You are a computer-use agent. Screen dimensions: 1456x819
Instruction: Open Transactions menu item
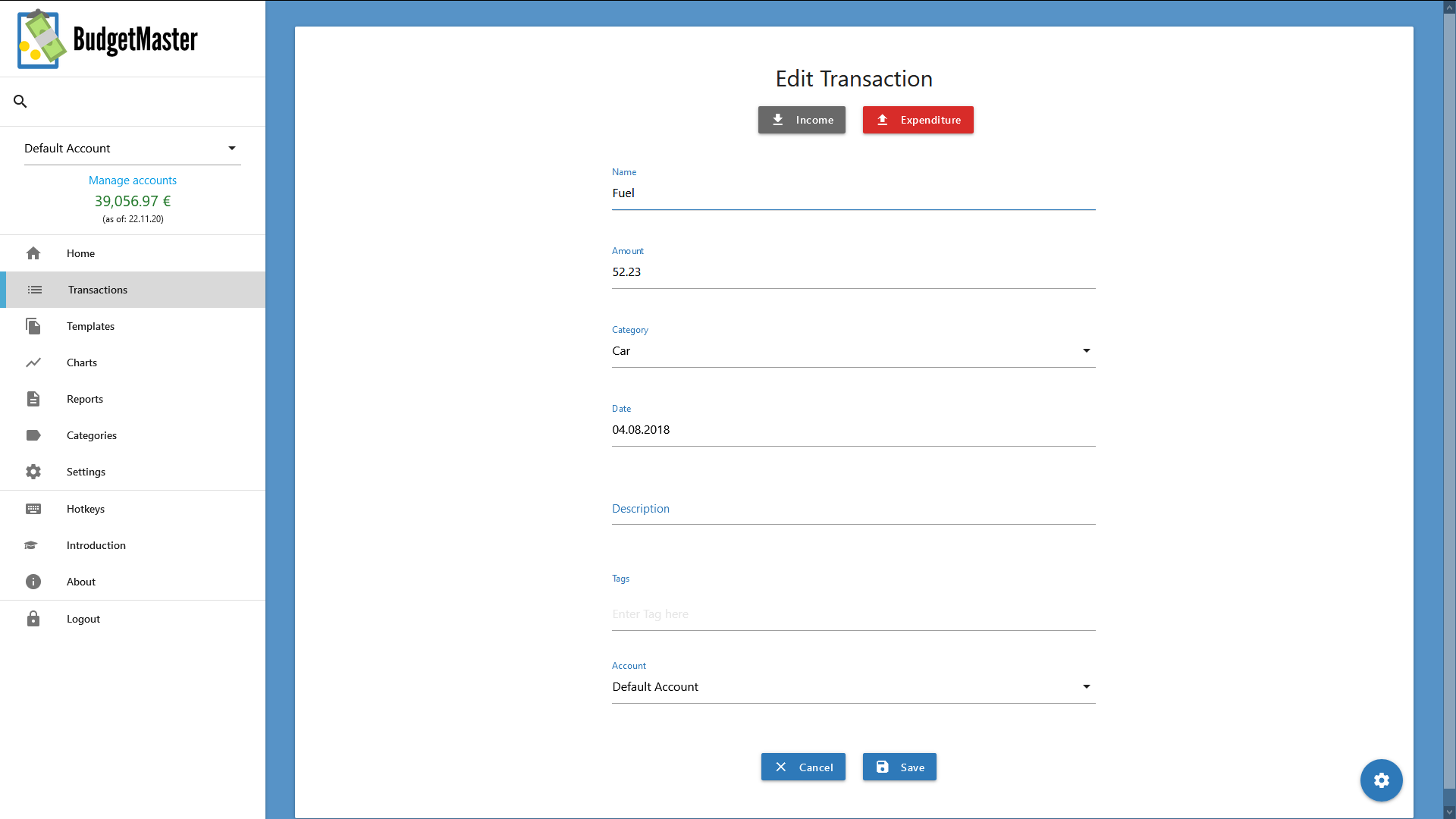pos(133,290)
